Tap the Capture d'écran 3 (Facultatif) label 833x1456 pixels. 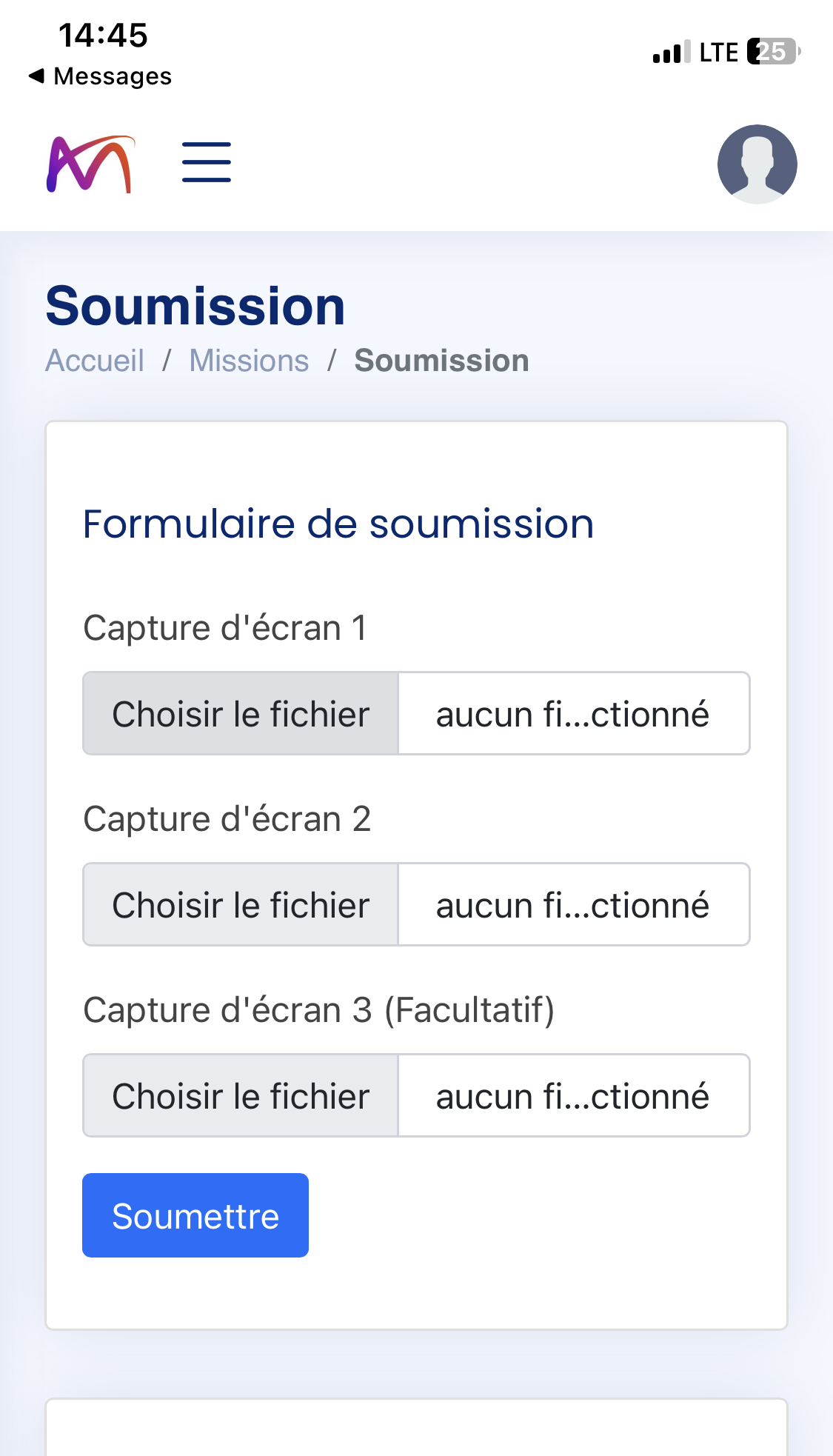click(x=318, y=1010)
